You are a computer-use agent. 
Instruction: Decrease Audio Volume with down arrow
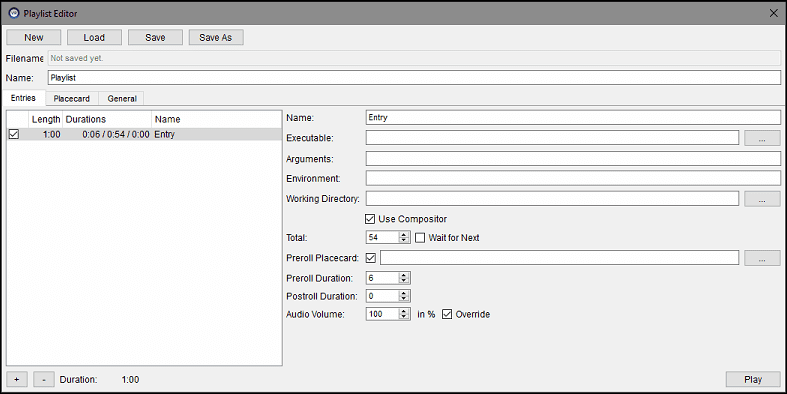tap(404, 317)
